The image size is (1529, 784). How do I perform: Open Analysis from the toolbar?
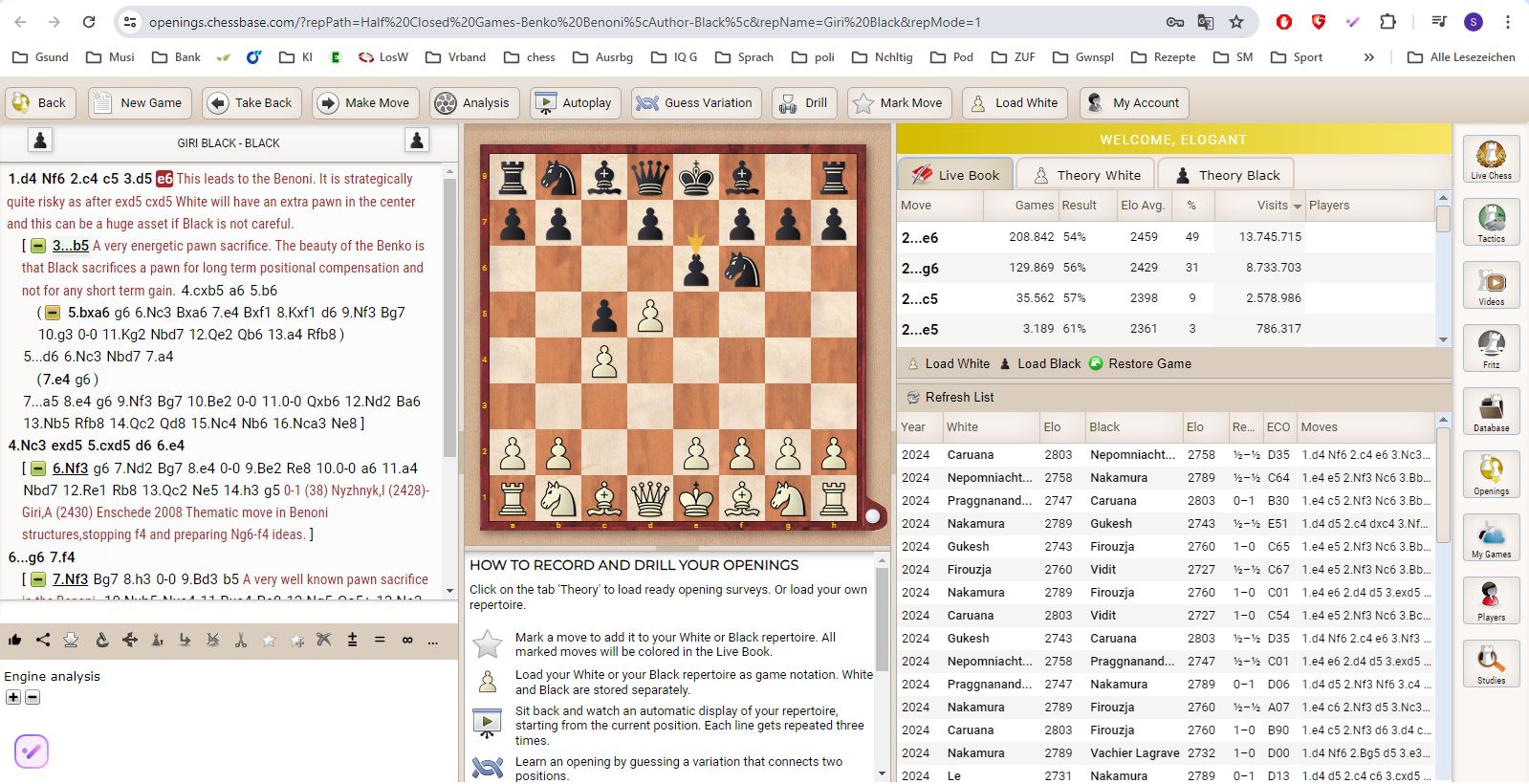pos(474,103)
